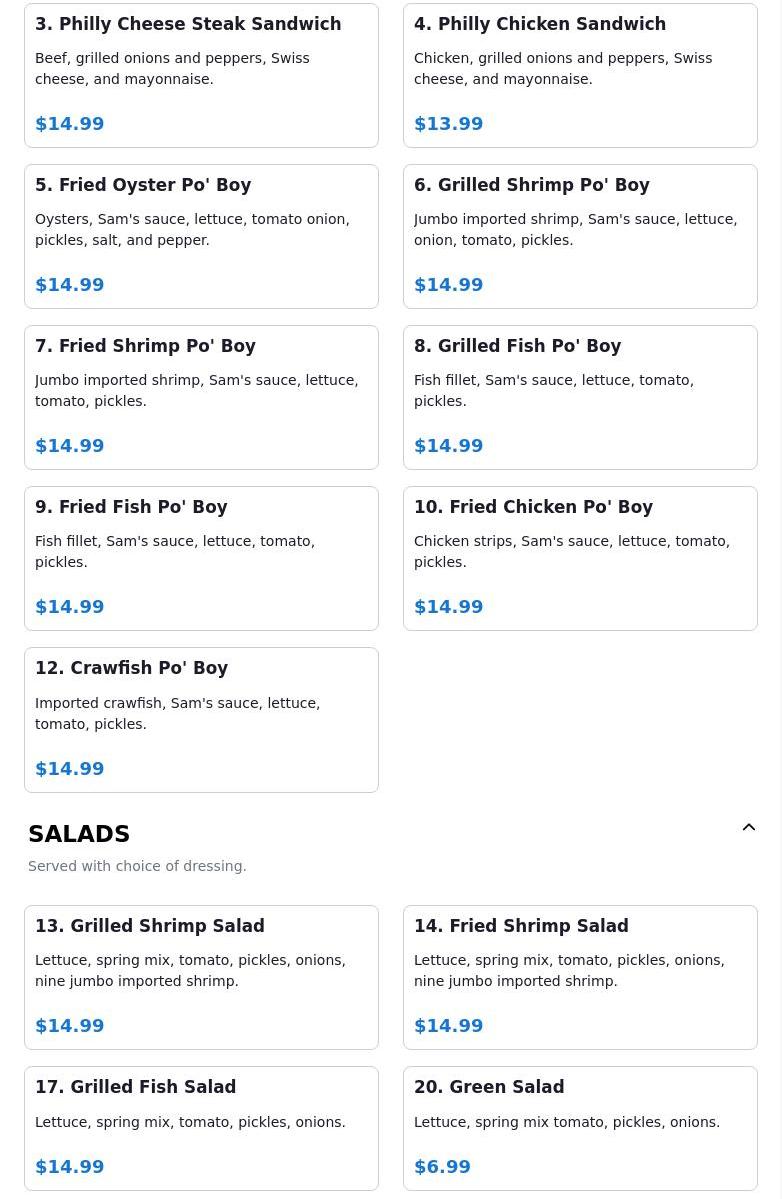Pick the Grilled Shrimp Po' Boy card
The width and height of the screenshot is (782, 1199).
point(580,236)
